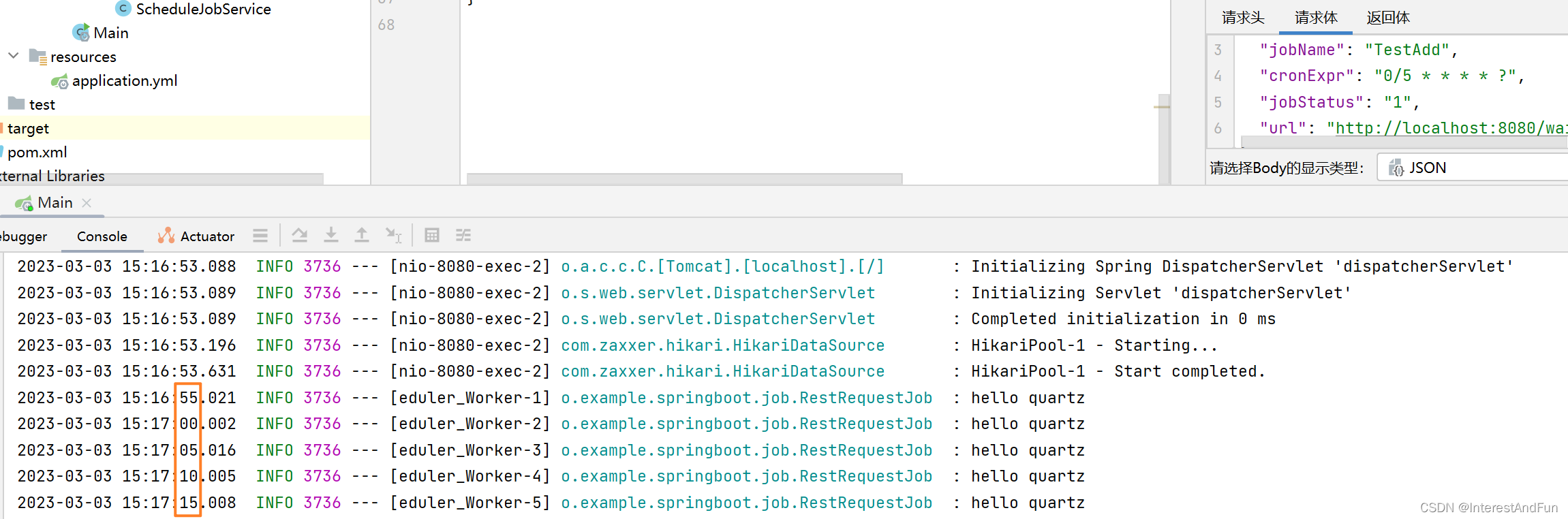Open the localhost:8080 URL link in request body
This screenshot has width=1568, height=519.
point(1451,128)
